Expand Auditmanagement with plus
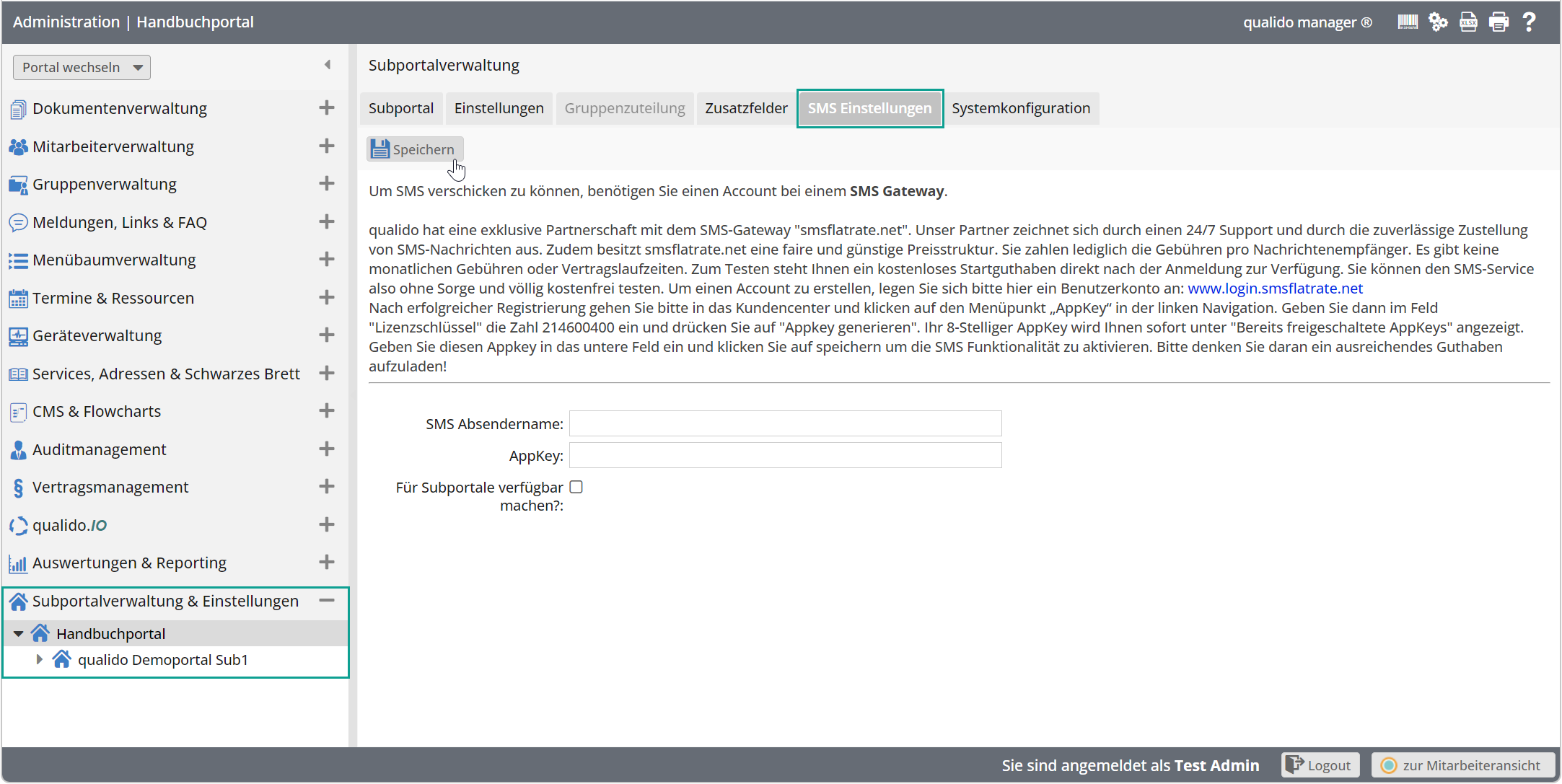Screen dimensions: 1562x784 coord(327,449)
